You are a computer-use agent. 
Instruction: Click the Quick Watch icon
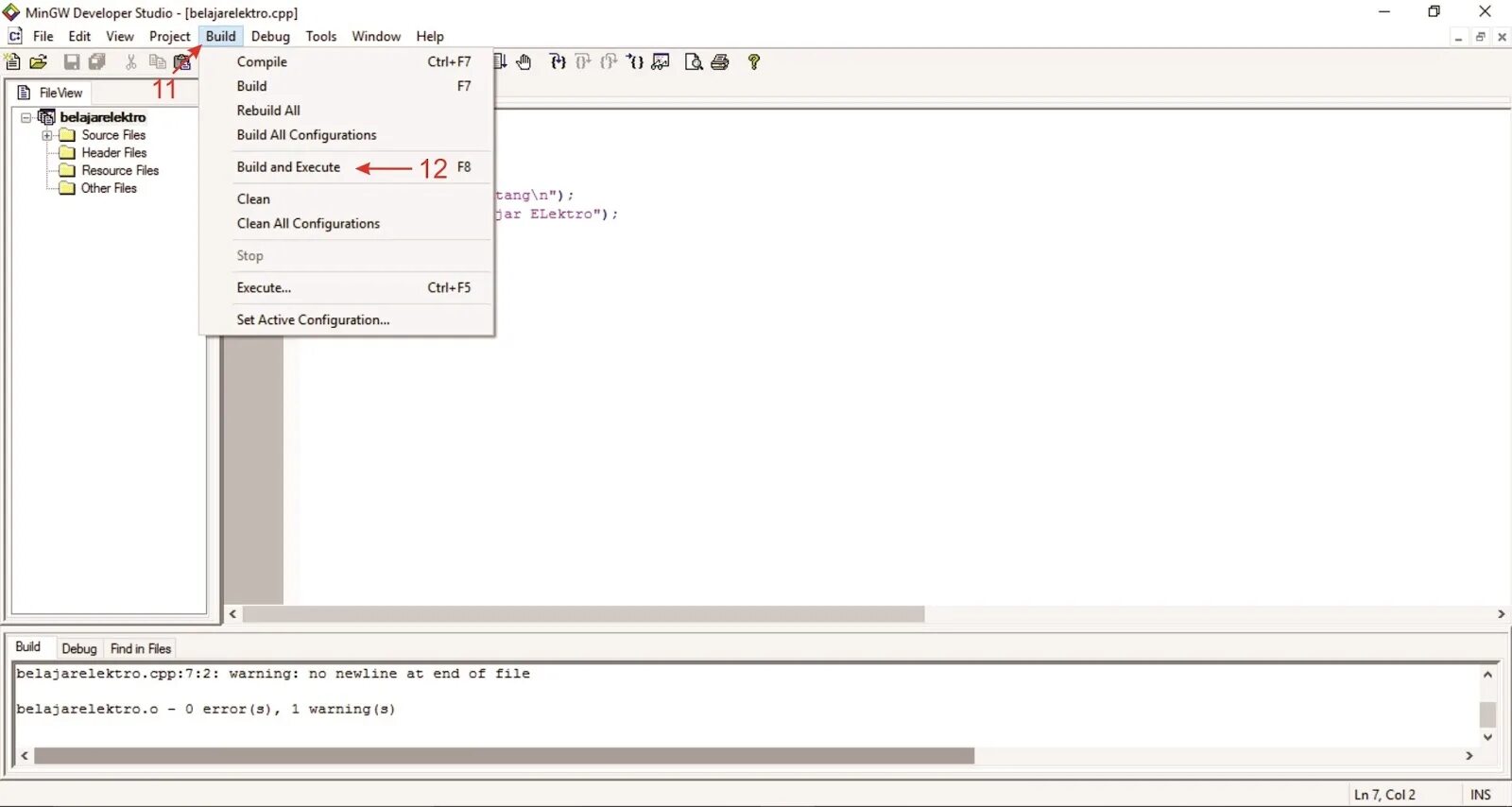pyautogui.click(x=661, y=61)
